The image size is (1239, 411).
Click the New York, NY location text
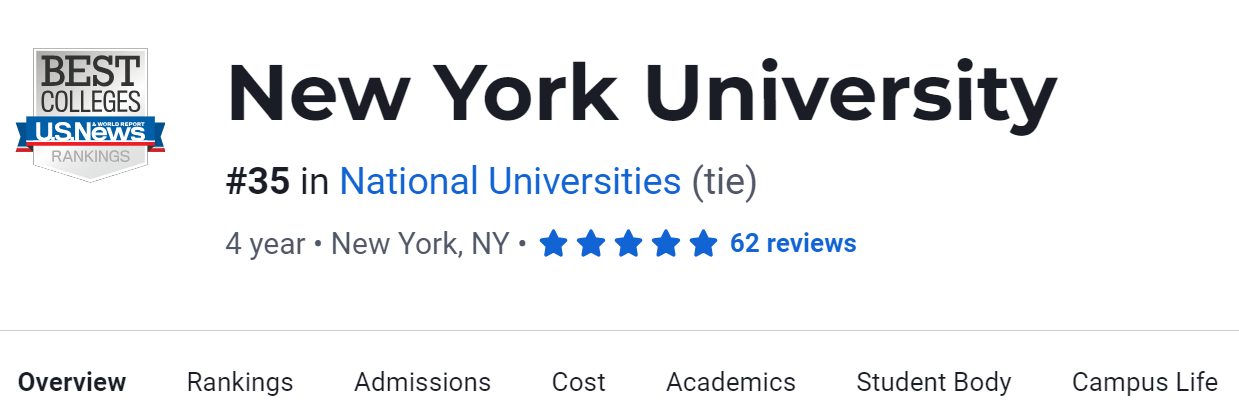(420, 244)
